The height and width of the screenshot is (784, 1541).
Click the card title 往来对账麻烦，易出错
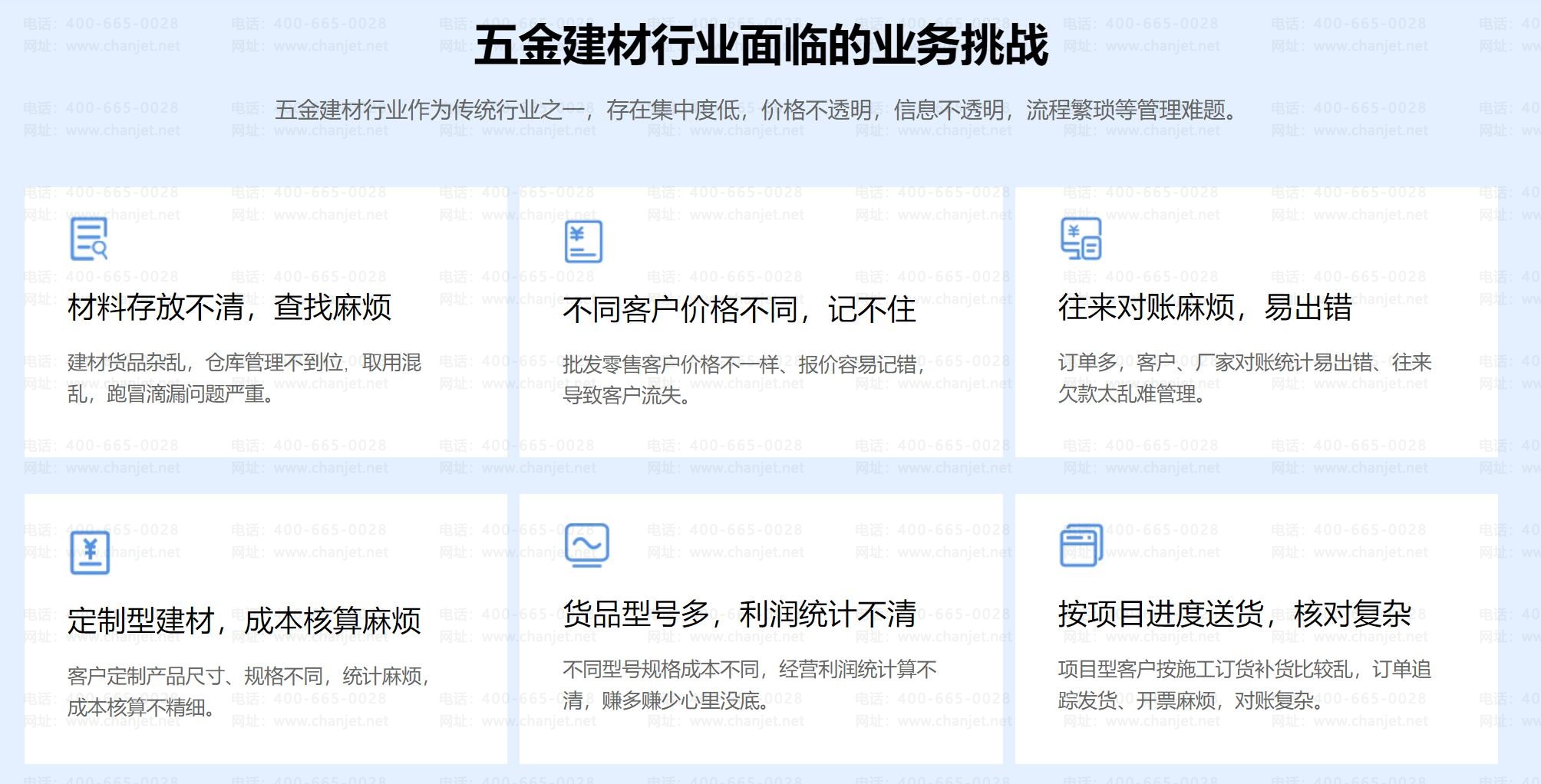coord(1205,308)
